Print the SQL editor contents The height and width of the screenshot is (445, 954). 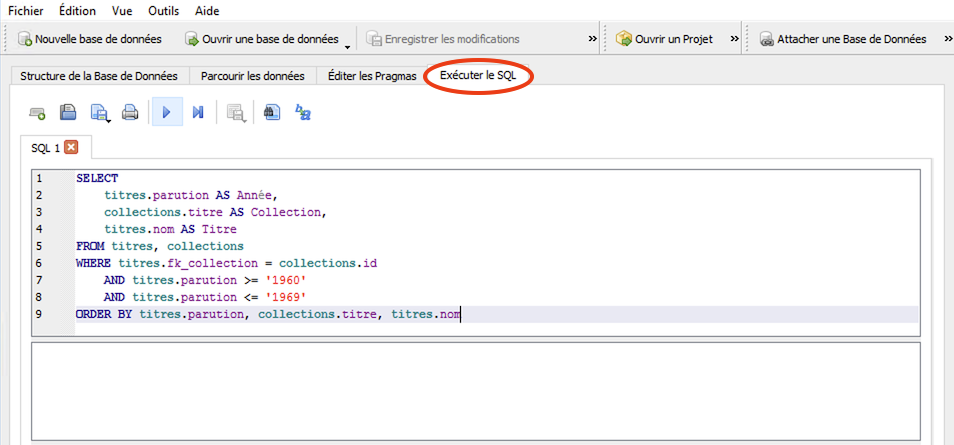point(130,113)
